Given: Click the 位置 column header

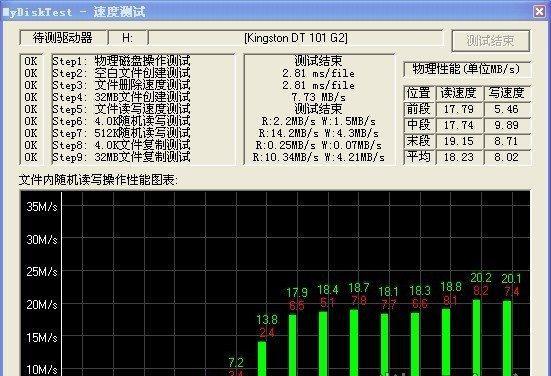Looking at the screenshot, I should pyautogui.click(x=419, y=93).
